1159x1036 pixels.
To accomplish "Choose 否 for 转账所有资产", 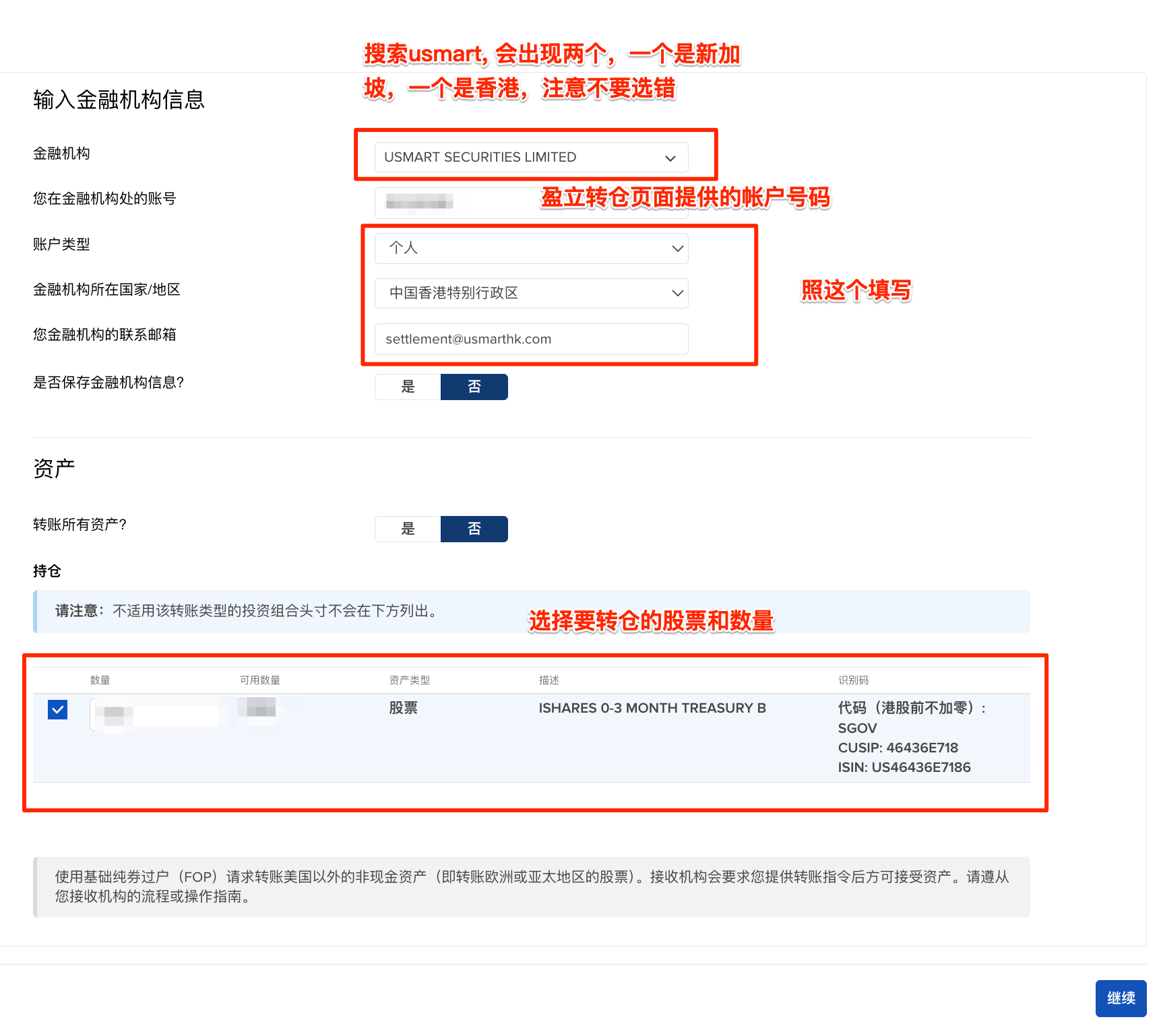I will tap(474, 529).
